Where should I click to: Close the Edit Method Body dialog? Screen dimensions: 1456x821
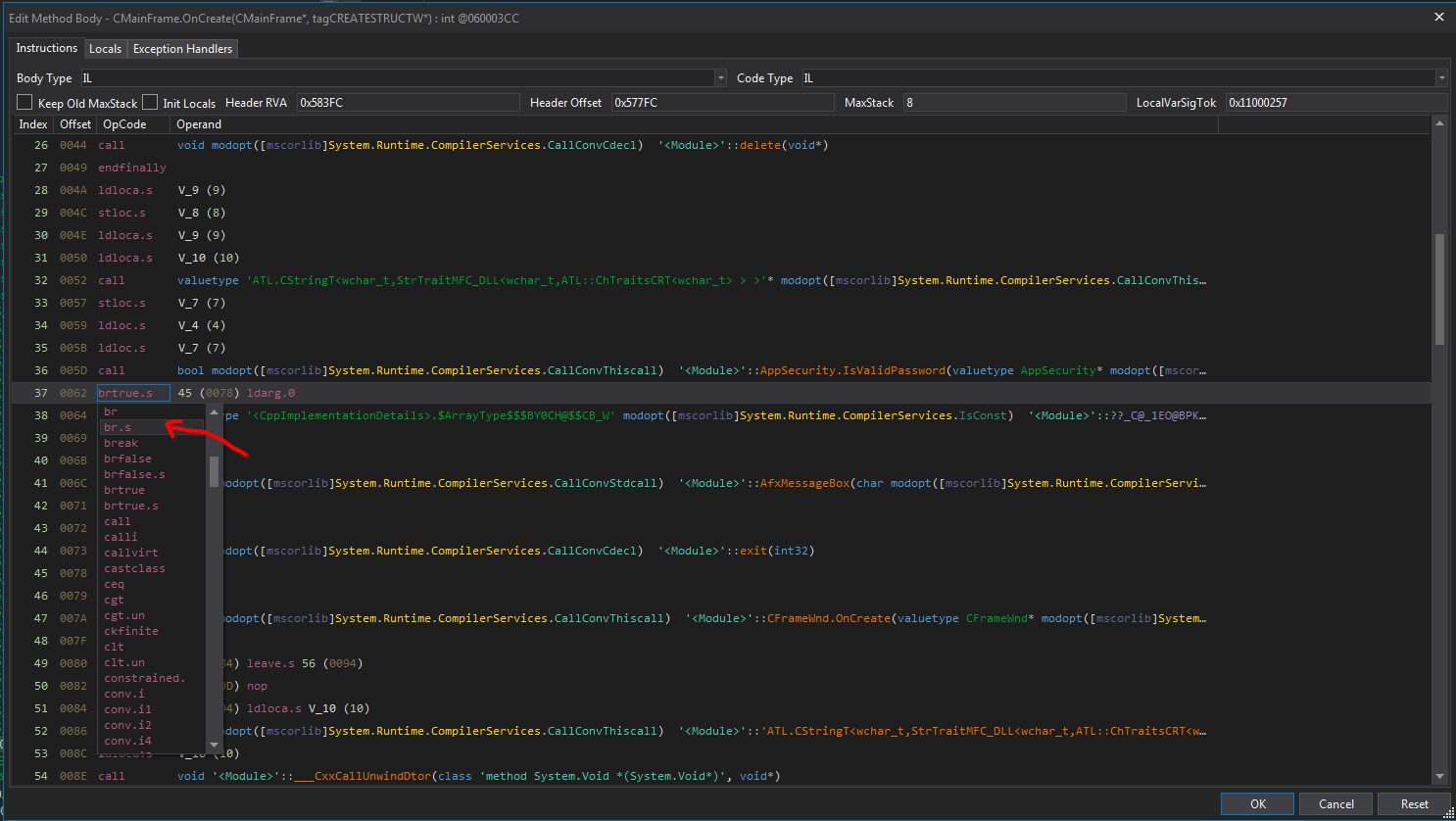click(1438, 17)
